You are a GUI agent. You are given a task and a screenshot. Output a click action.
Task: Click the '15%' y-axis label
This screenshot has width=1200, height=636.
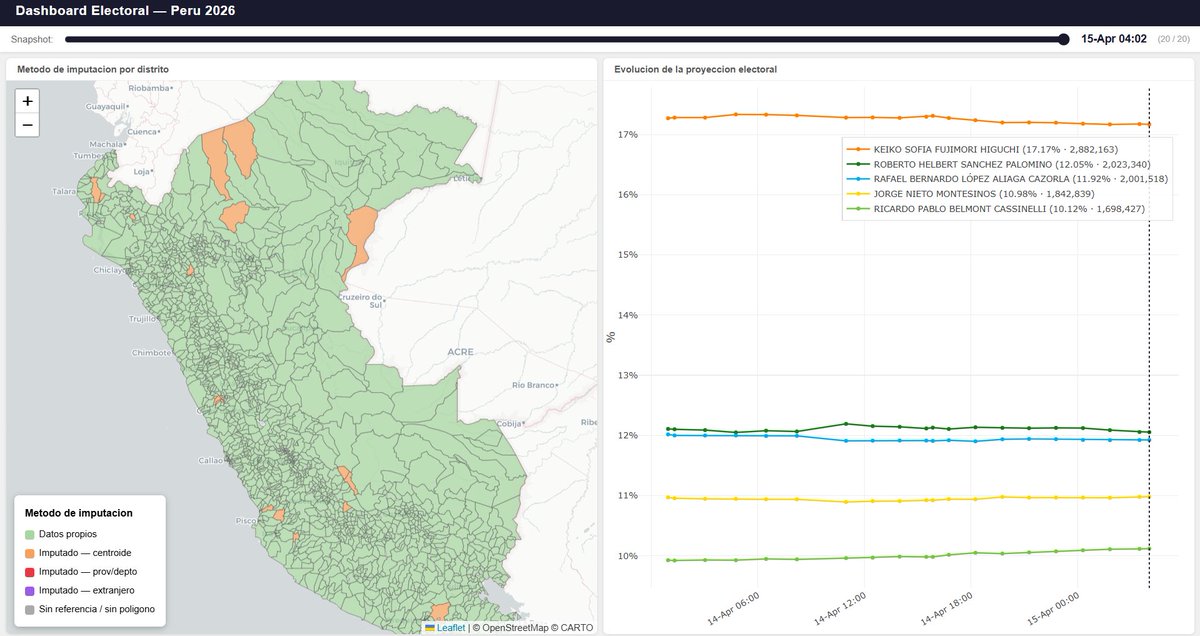click(627, 255)
